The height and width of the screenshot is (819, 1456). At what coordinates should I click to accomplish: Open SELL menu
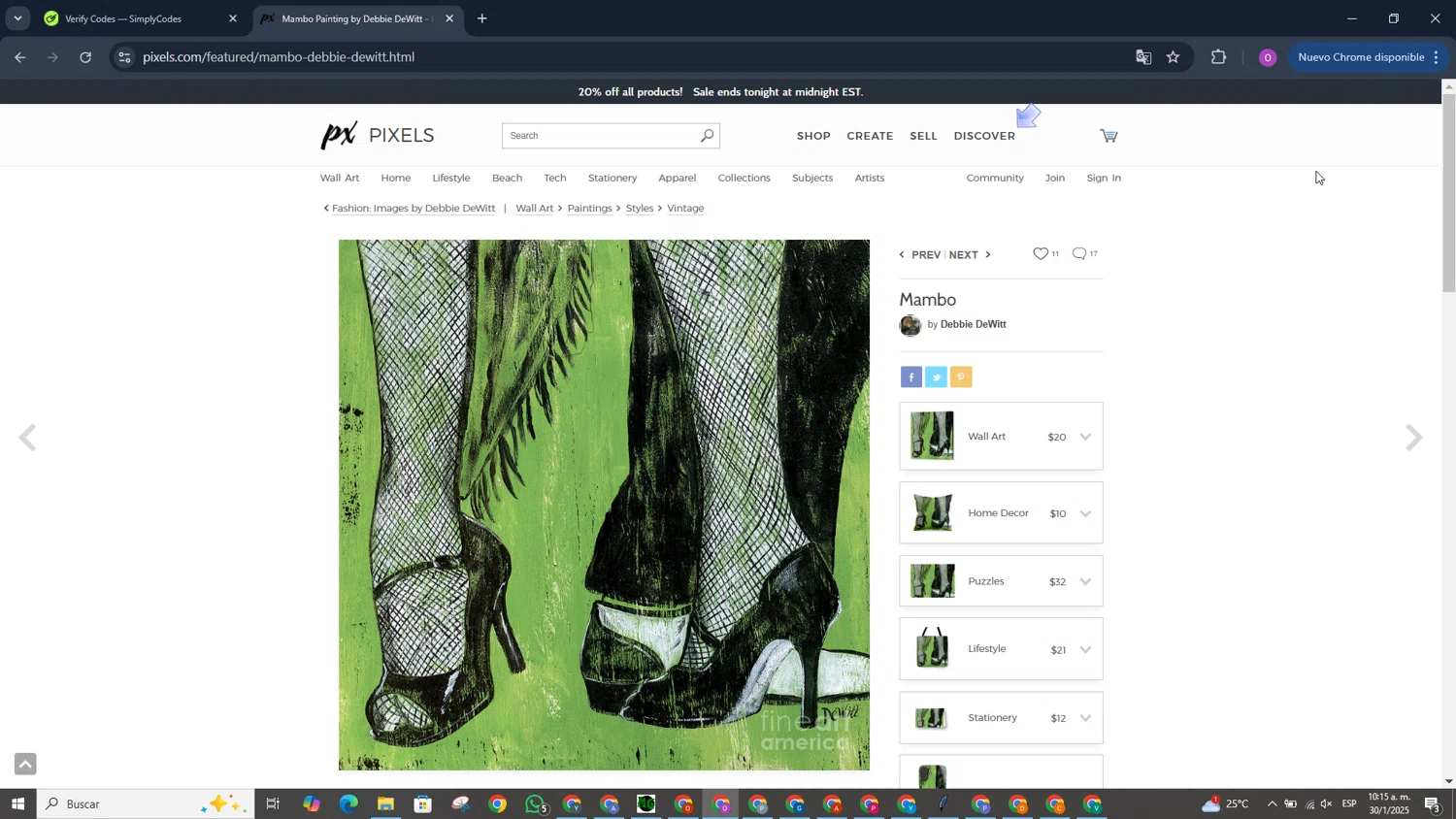(x=923, y=136)
